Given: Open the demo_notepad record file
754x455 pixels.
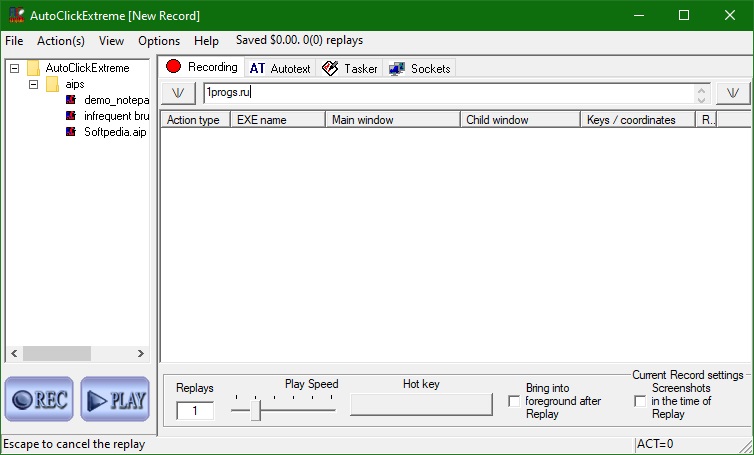Looking at the screenshot, I should tap(116, 100).
